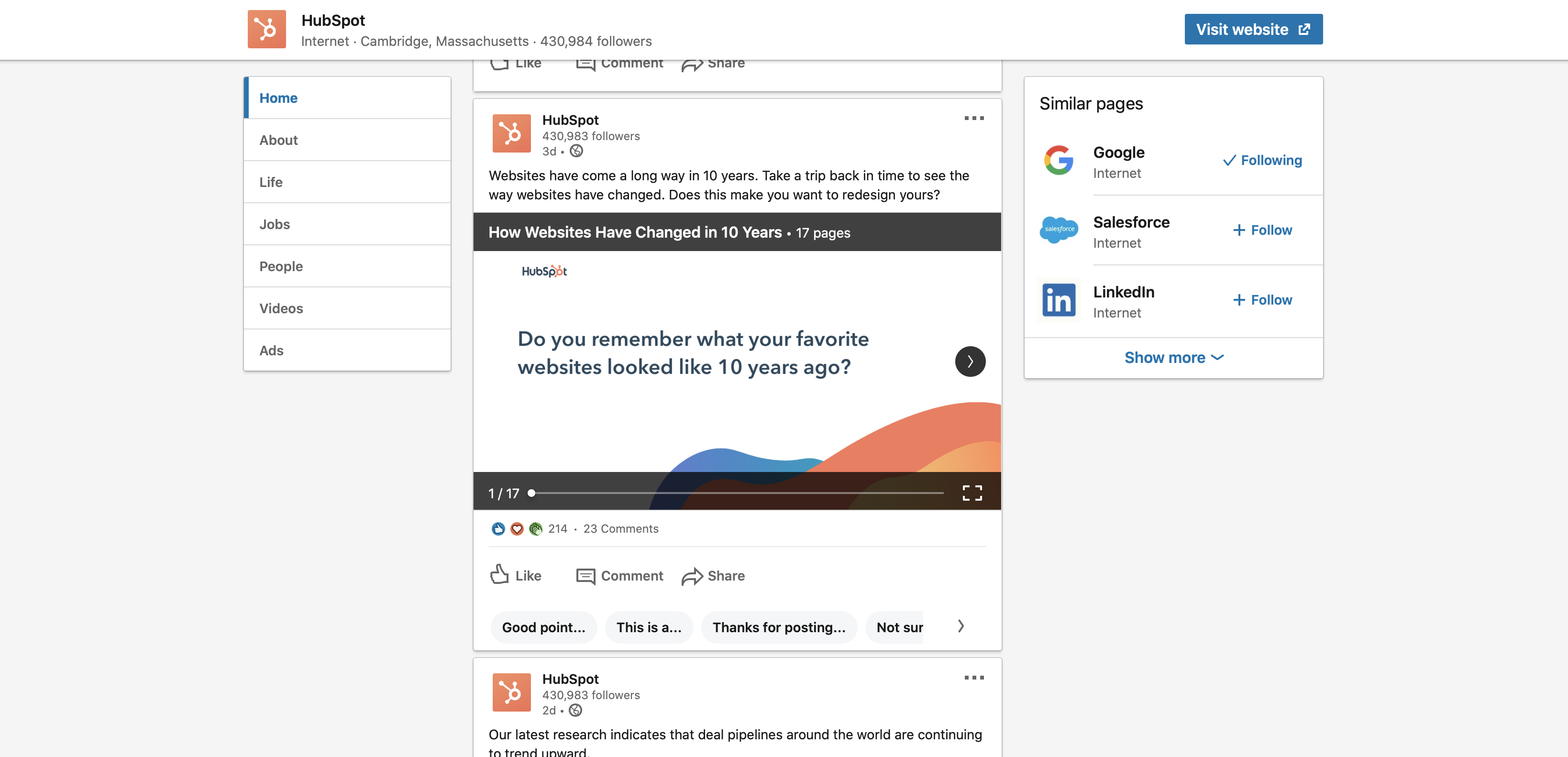Click the HubSpot logo in the page header

(266, 29)
